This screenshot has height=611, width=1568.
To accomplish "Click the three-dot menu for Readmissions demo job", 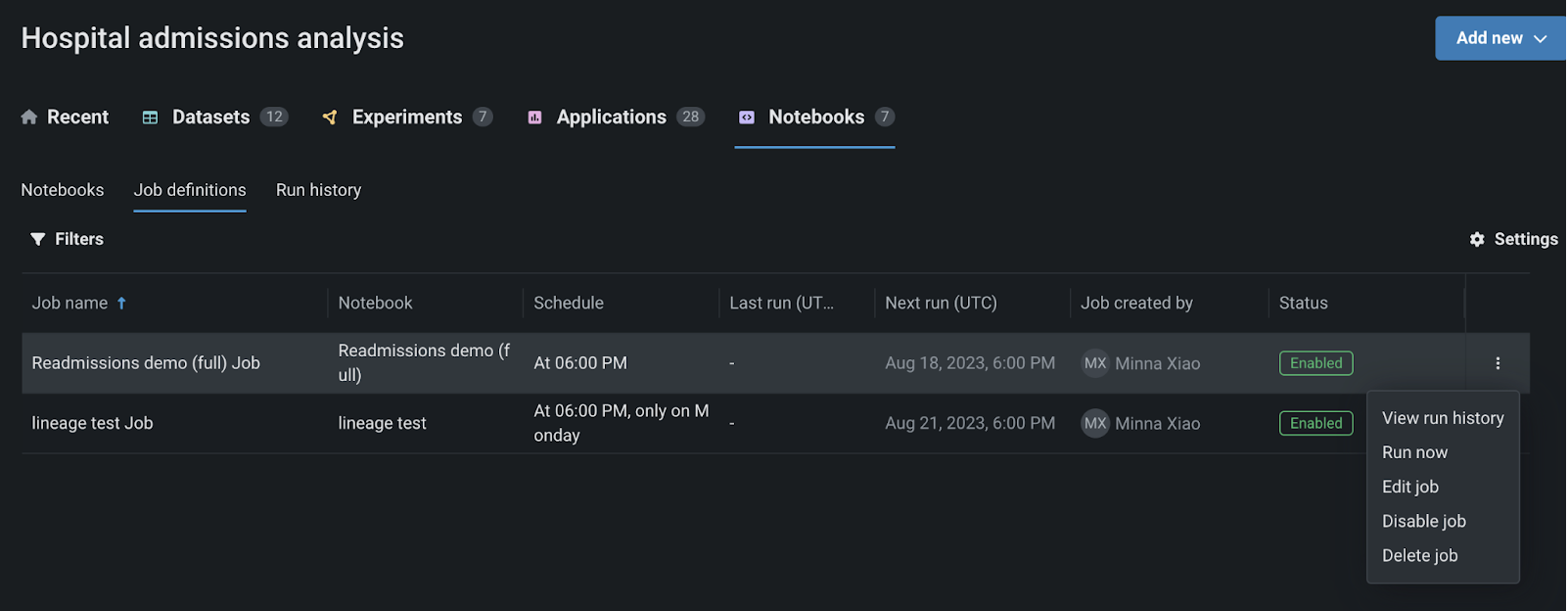I will (1497, 363).
